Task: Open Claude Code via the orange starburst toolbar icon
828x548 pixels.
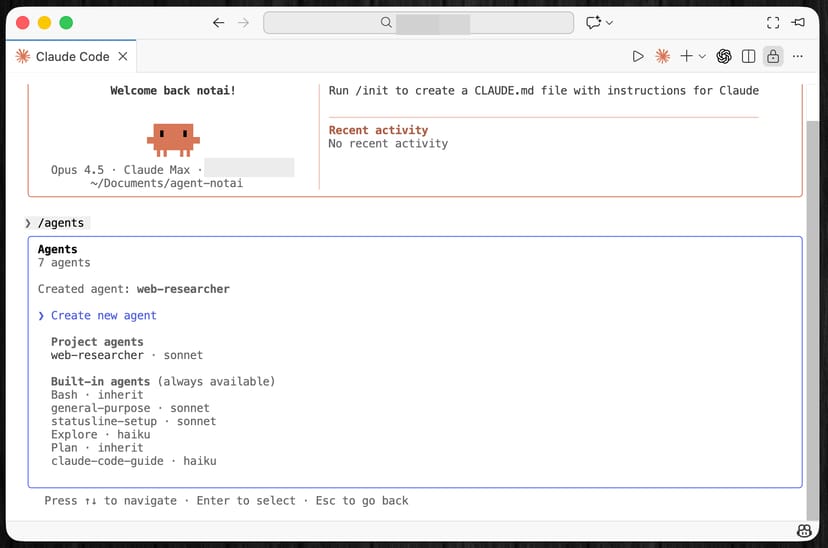Action: point(662,57)
